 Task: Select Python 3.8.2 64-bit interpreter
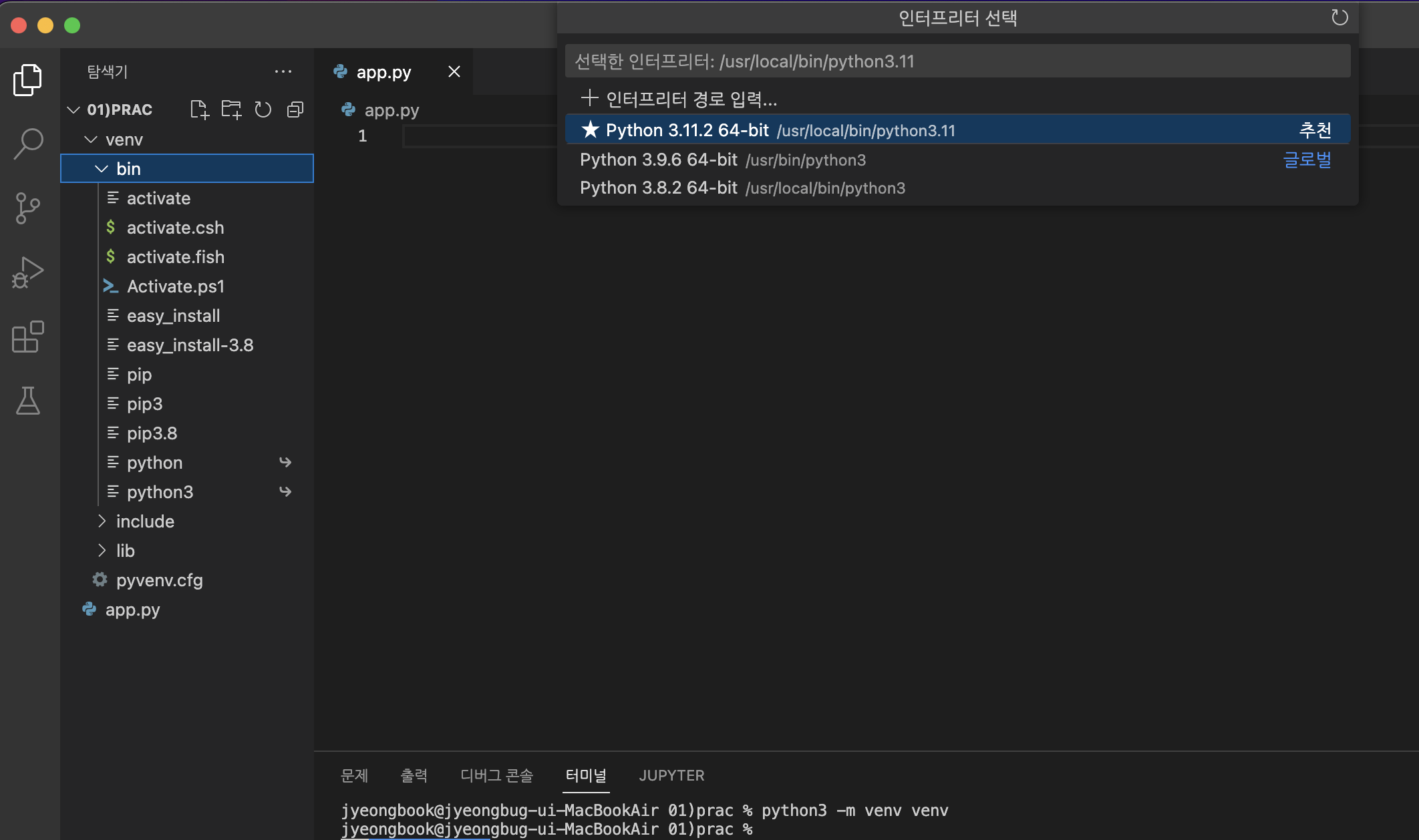[957, 188]
